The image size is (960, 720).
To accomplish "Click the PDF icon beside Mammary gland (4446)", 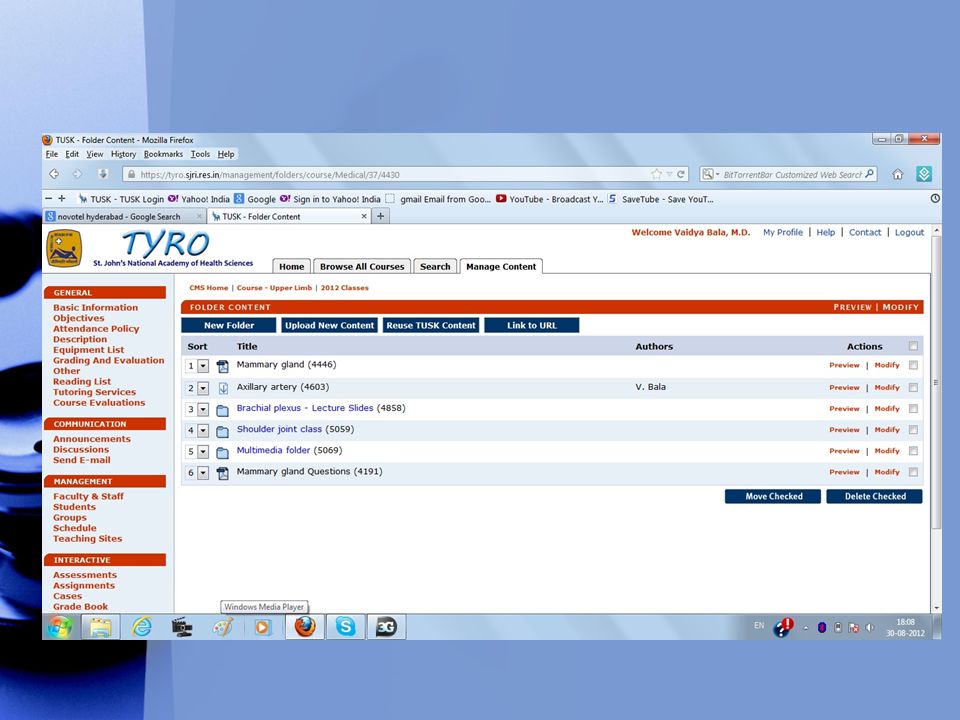I will 222,366.
